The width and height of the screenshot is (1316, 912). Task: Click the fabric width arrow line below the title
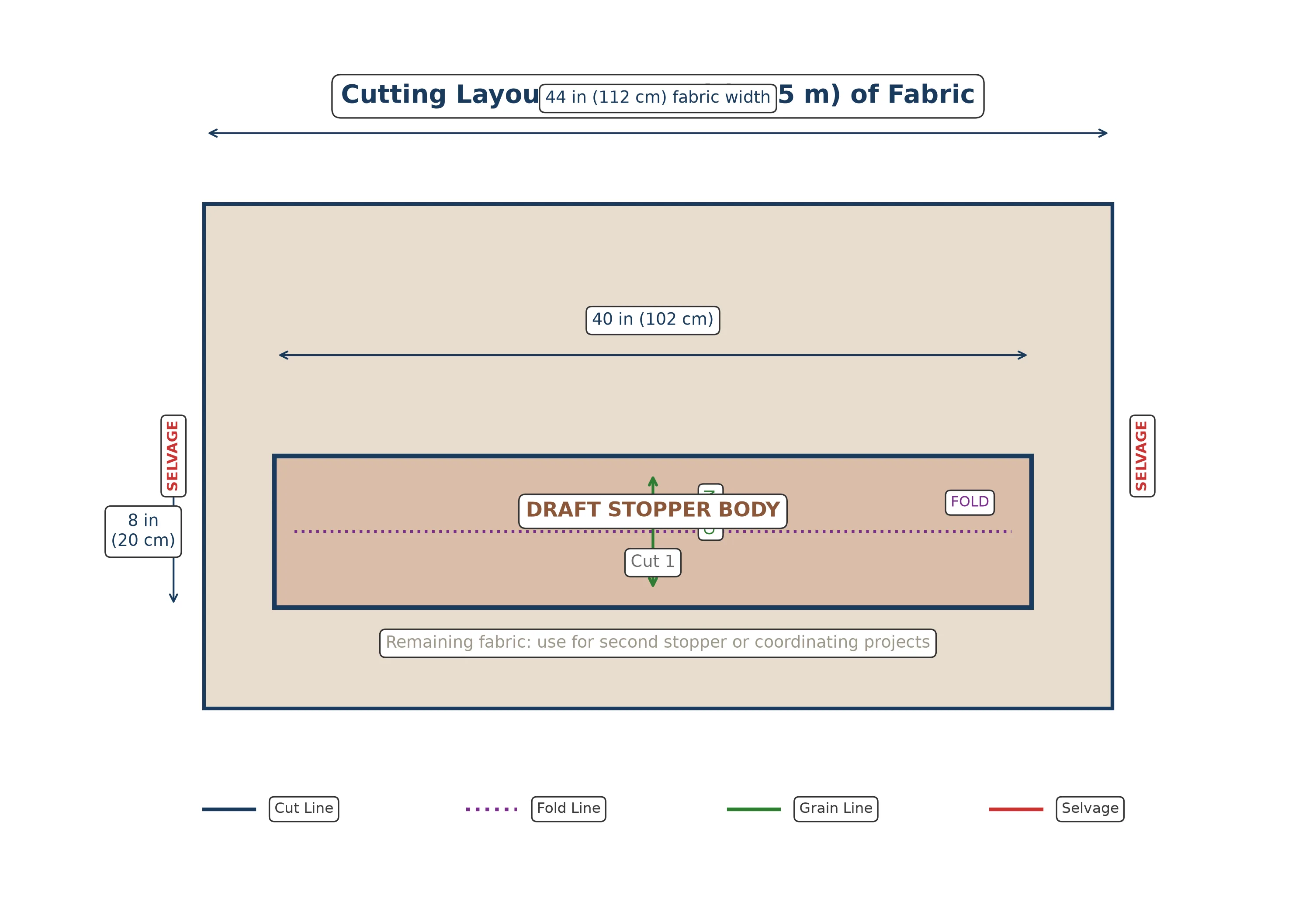[x=658, y=133]
